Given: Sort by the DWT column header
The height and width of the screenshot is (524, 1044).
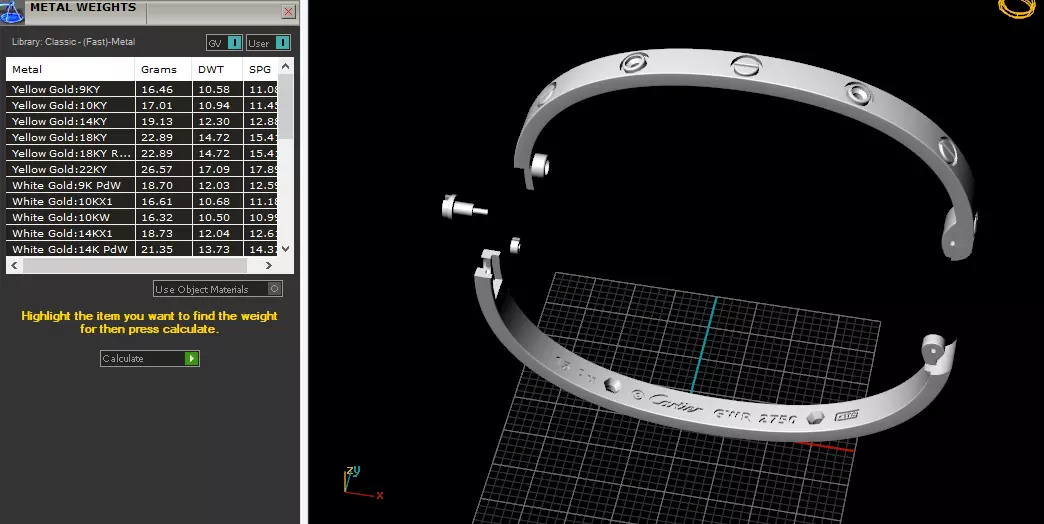Looking at the screenshot, I should pos(217,69).
